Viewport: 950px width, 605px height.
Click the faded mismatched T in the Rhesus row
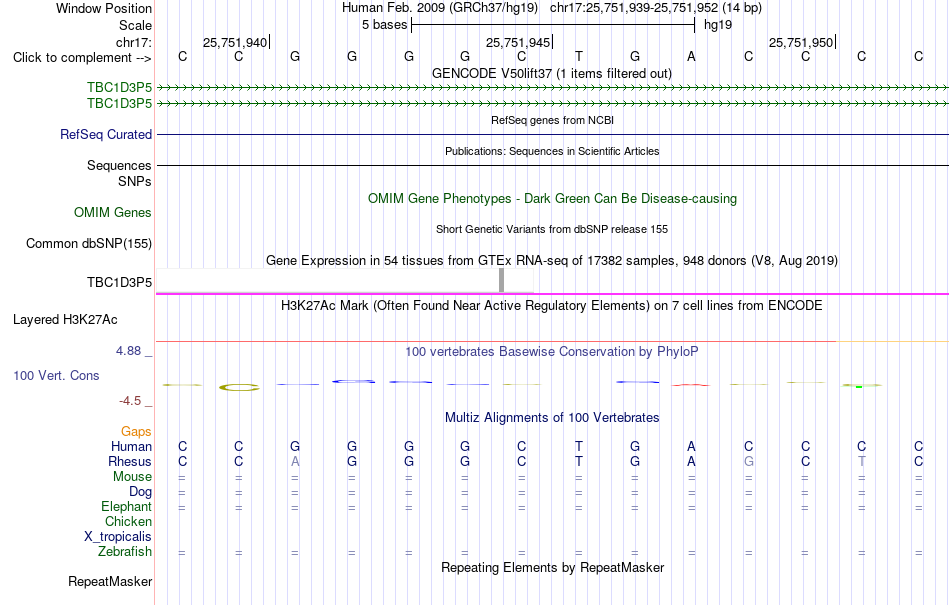pyautogui.click(x=862, y=461)
